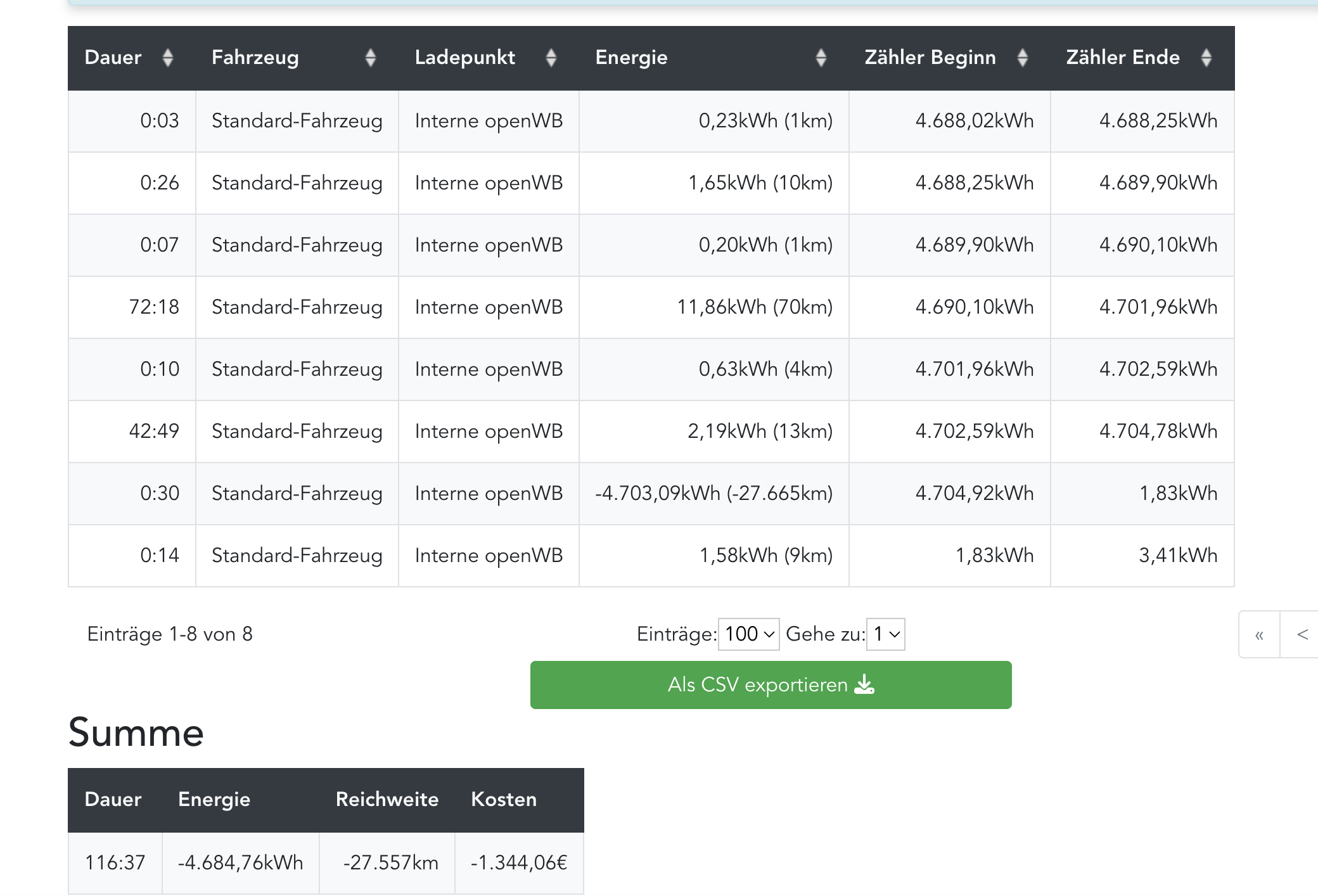Click the Zähler Beginn header label
The image size is (1318, 896).
click(930, 58)
